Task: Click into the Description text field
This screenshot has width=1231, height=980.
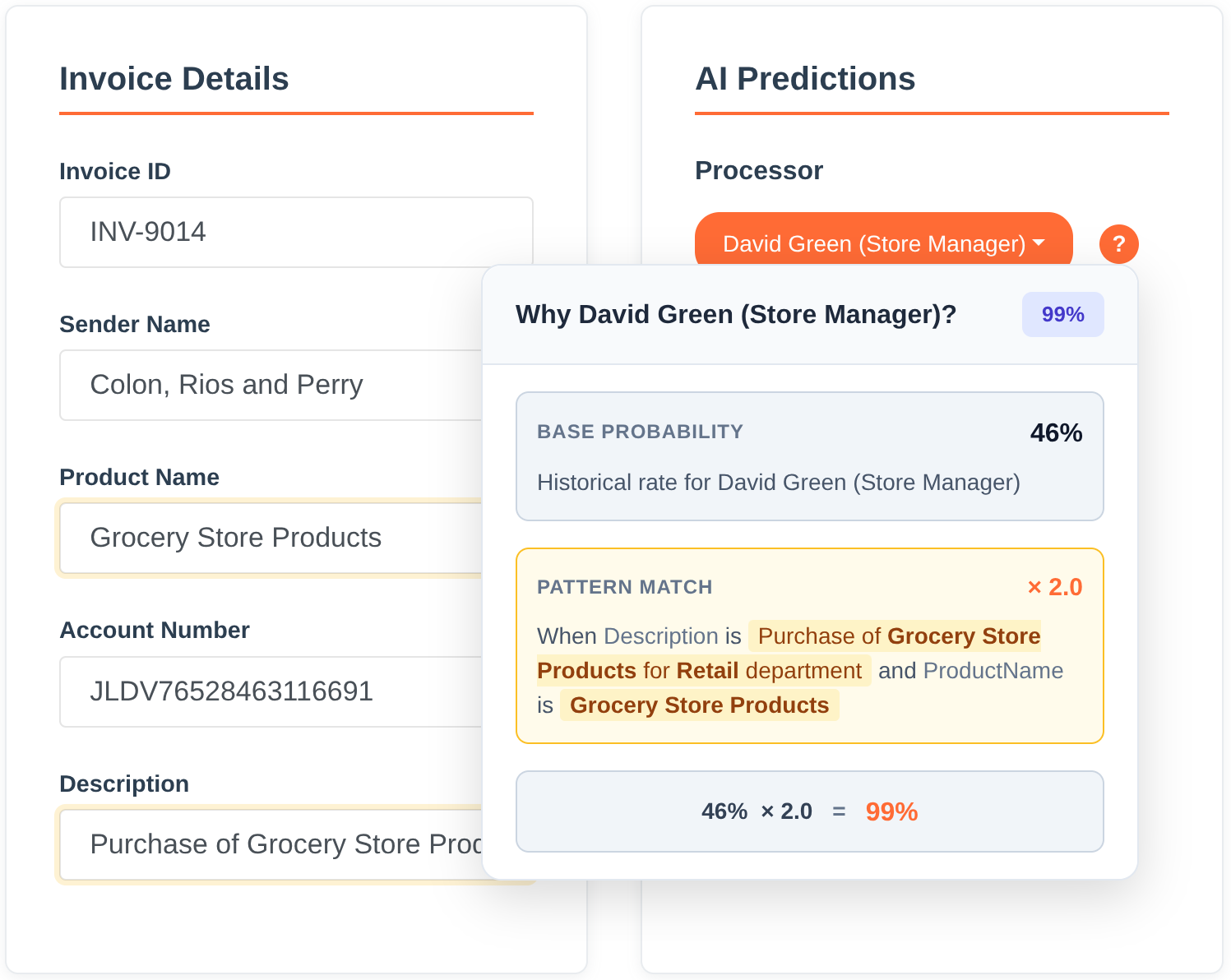Action: [x=271, y=844]
